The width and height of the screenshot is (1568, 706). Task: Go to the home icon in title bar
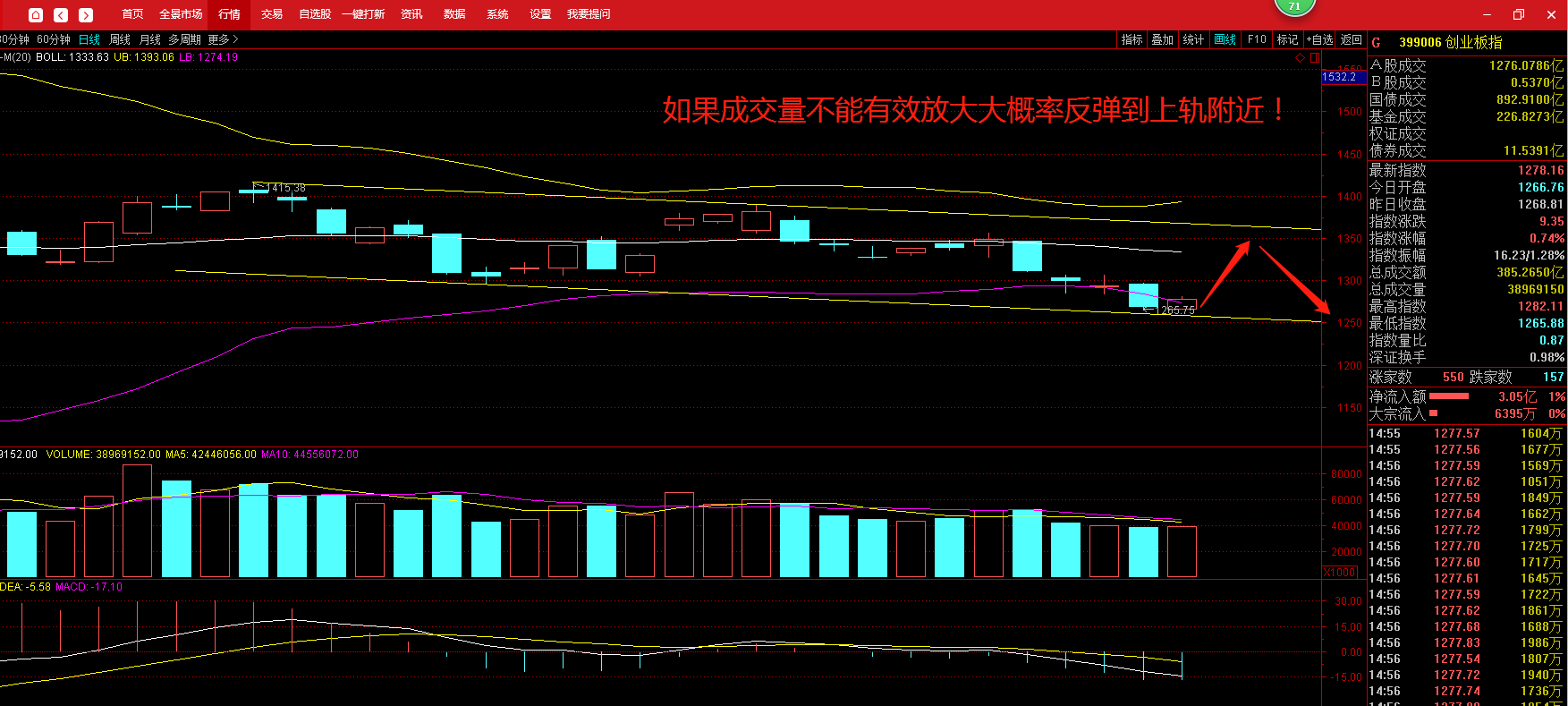(36, 14)
